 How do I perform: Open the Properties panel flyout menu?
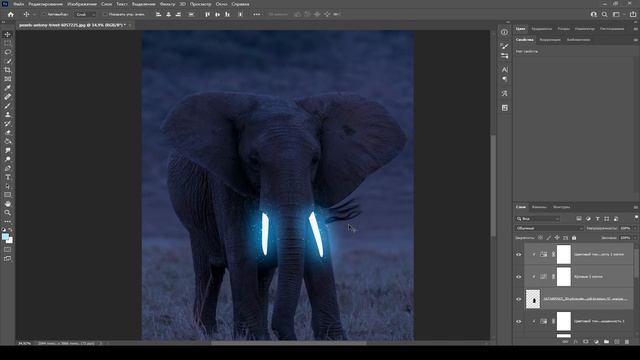point(636,40)
